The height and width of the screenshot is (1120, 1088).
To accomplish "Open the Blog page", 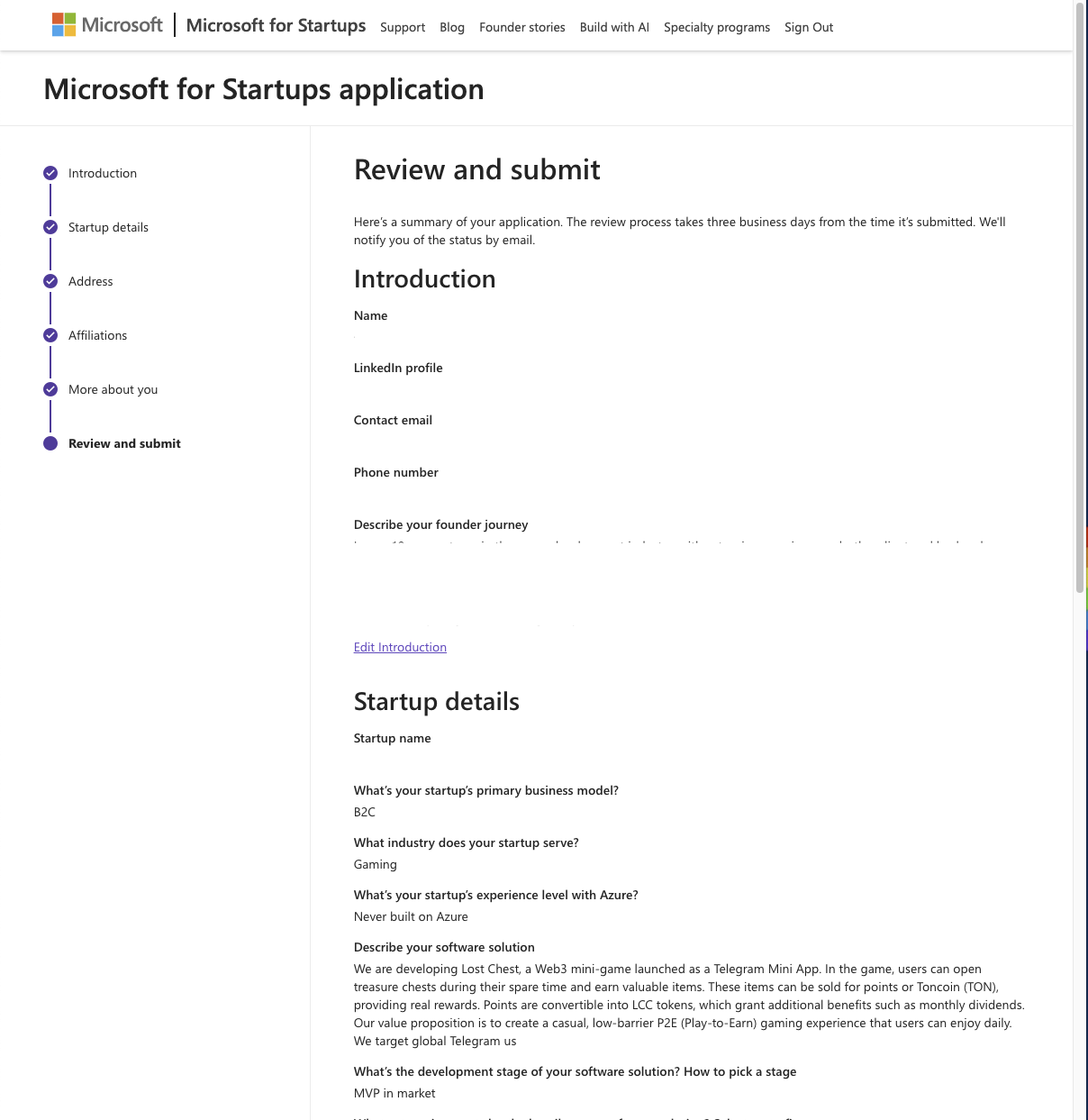I will click(x=452, y=27).
